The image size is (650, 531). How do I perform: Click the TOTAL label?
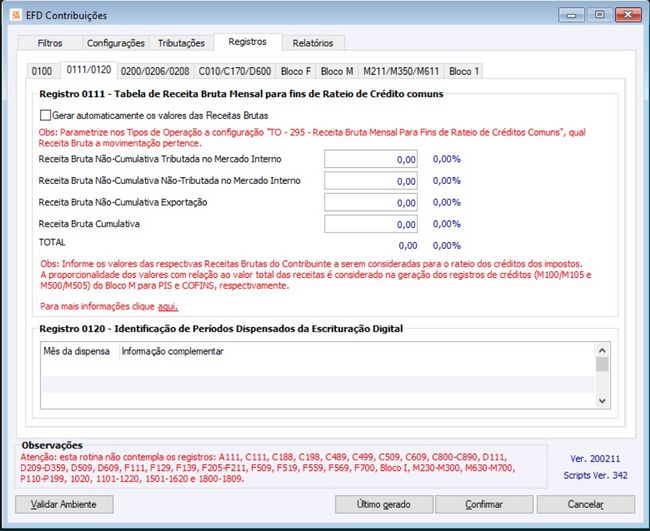click(52, 242)
